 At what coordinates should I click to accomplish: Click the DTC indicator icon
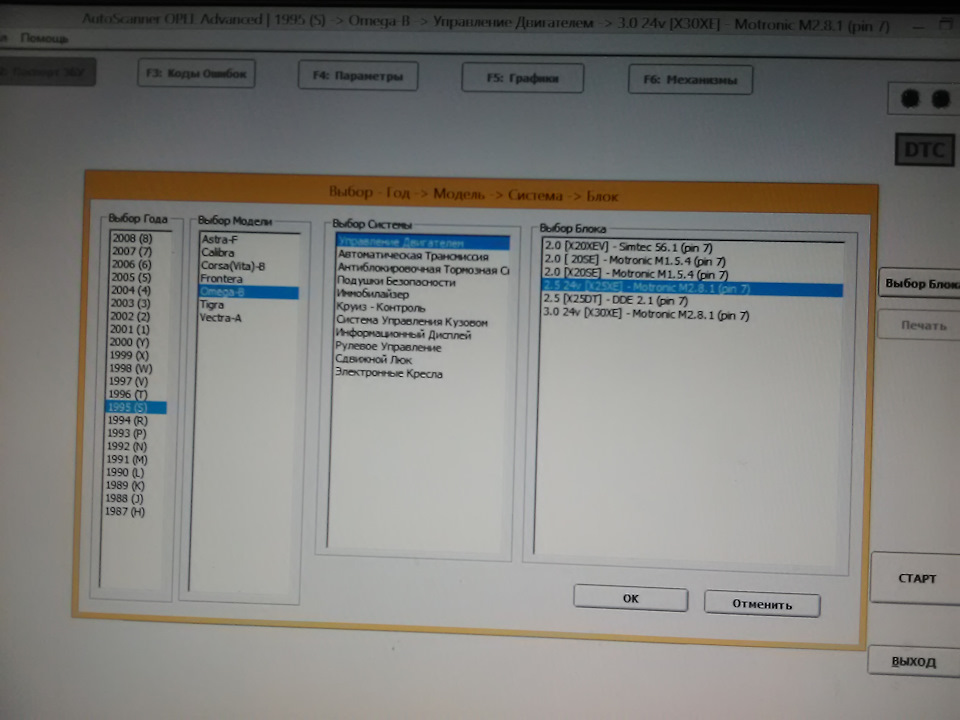point(924,149)
